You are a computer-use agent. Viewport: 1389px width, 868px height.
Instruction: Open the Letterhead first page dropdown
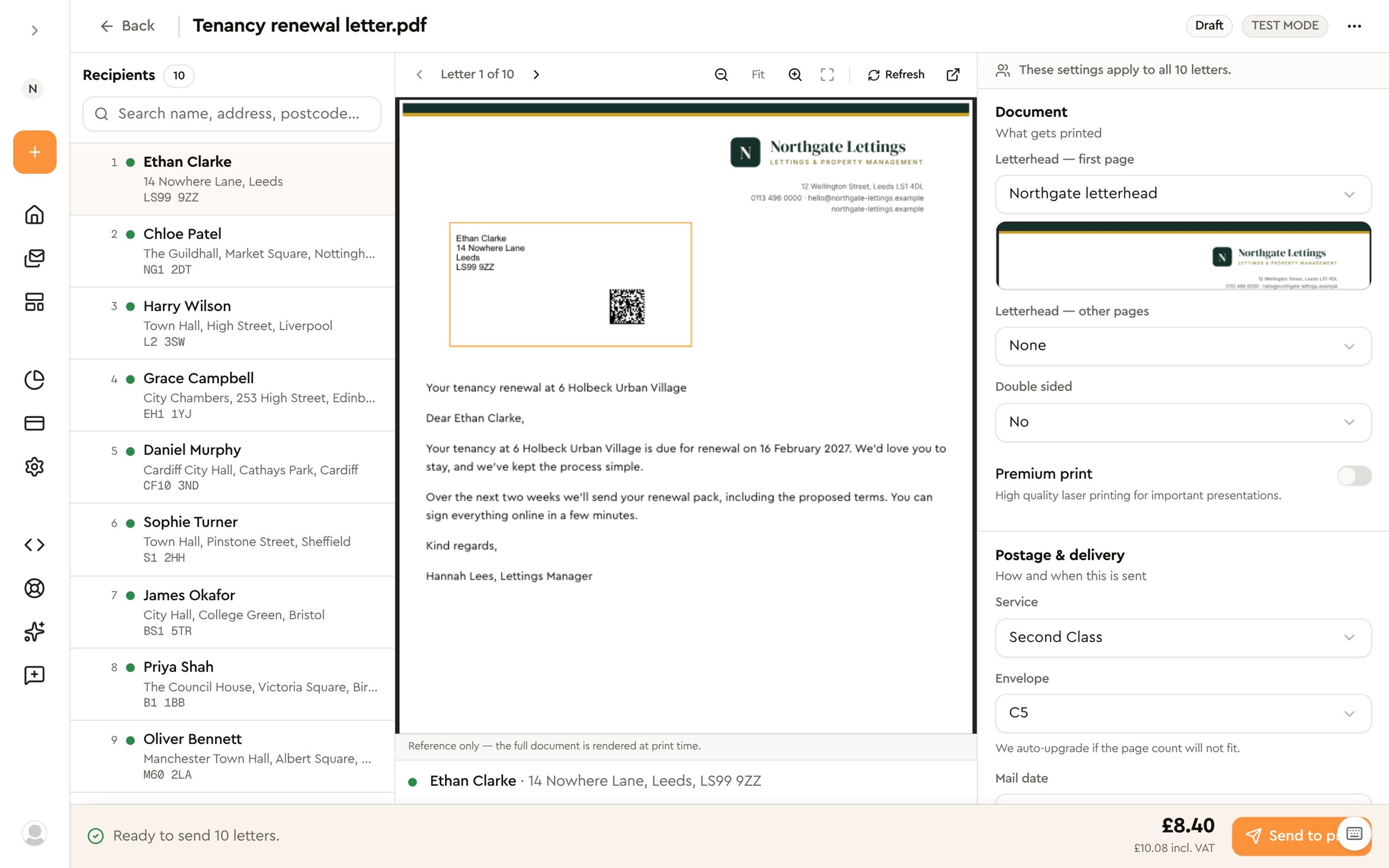(x=1183, y=194)
